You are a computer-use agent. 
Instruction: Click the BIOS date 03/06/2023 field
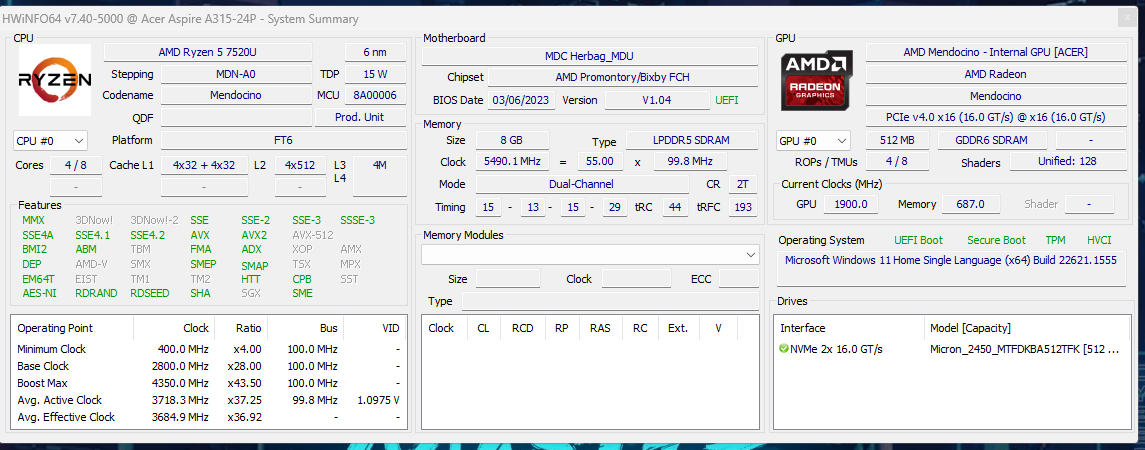tap(522, 100)
